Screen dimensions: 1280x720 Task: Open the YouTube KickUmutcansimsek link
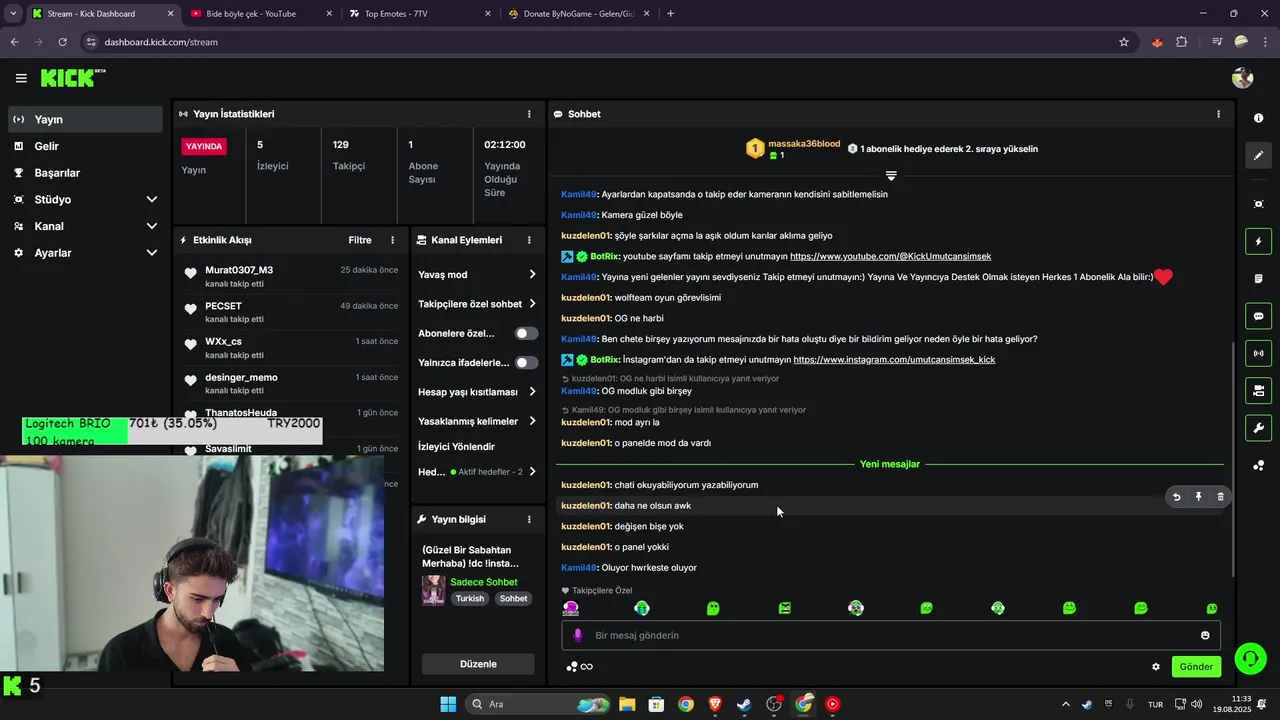(x=890, y=256)
